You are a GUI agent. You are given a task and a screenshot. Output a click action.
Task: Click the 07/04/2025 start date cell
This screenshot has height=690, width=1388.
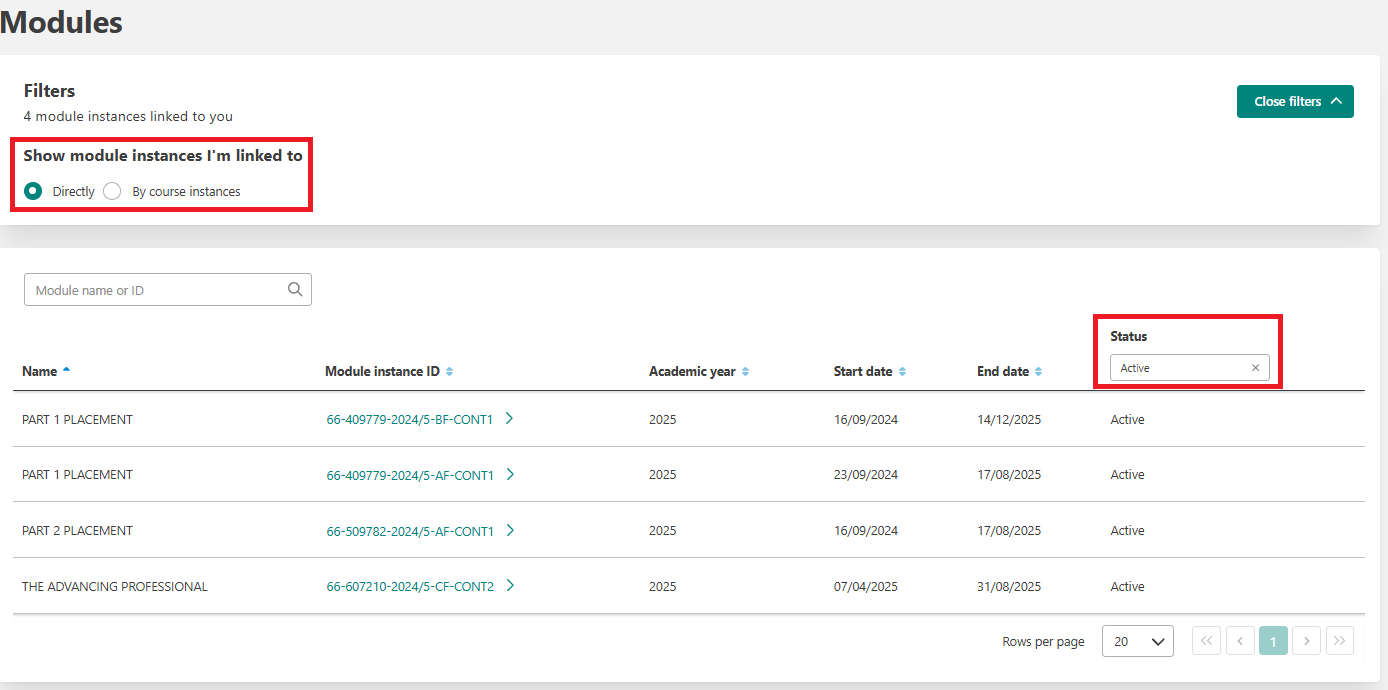[x=866, y=587]
